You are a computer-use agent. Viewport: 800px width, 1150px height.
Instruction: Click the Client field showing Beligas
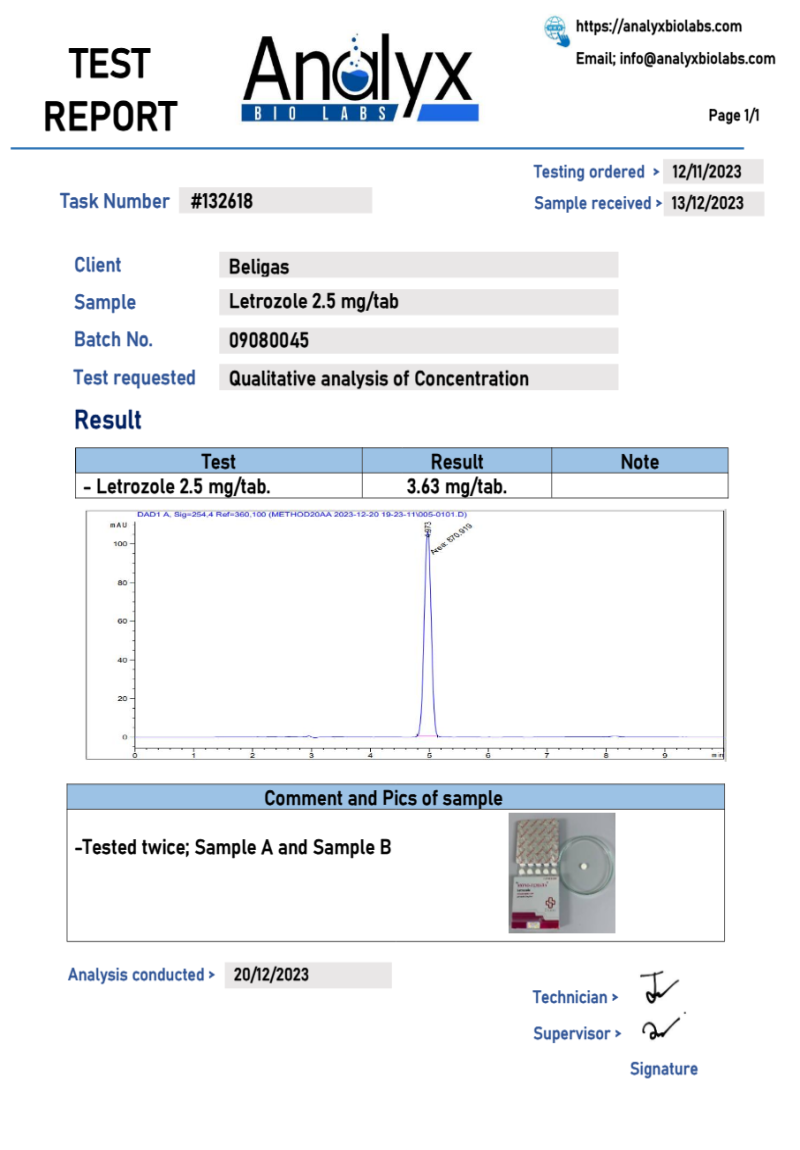[417, 266]
